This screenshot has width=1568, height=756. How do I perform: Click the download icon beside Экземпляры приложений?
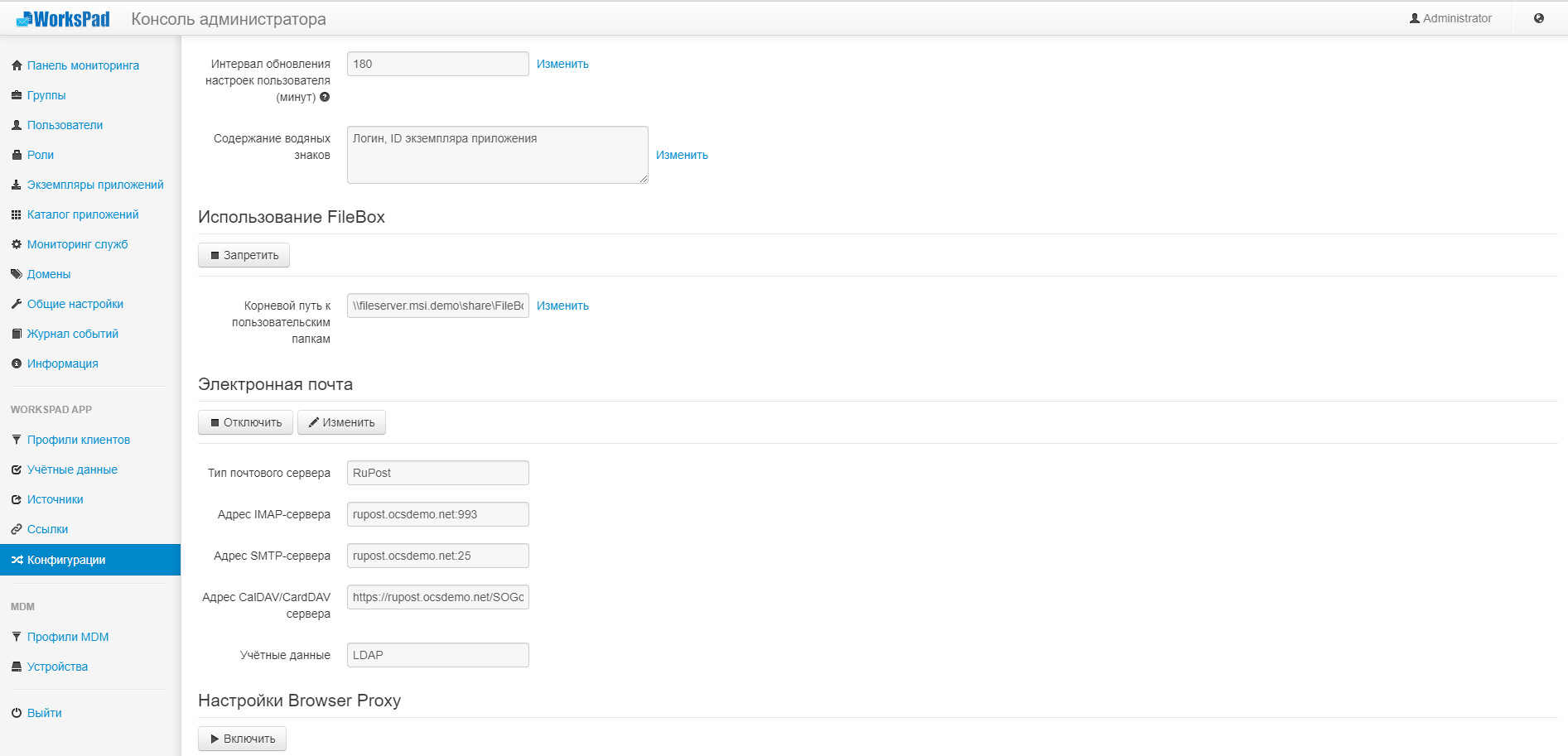(17, 185)
